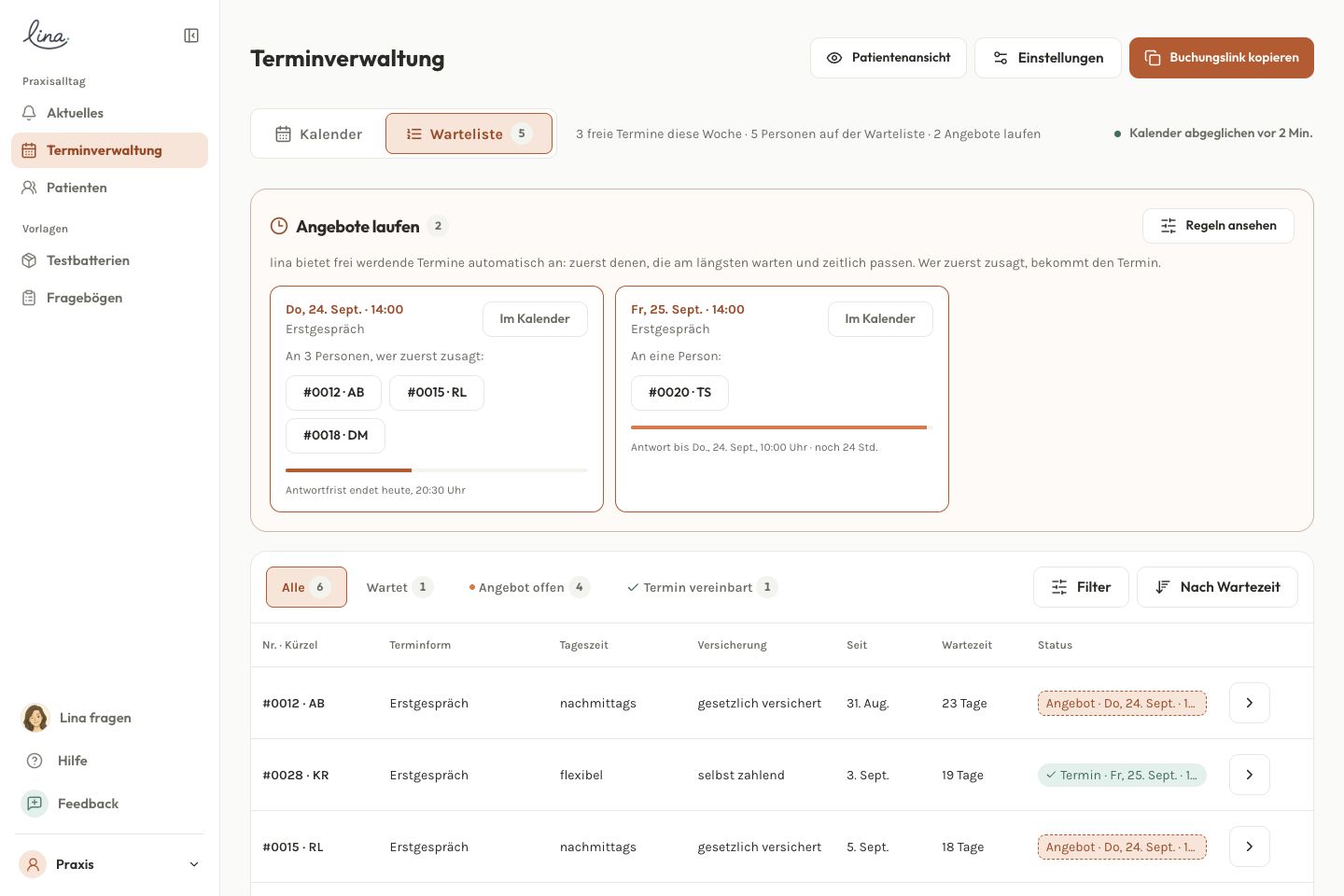
Task: Open the Nach Wartezeit sort control
Action: click(1217, 587)
